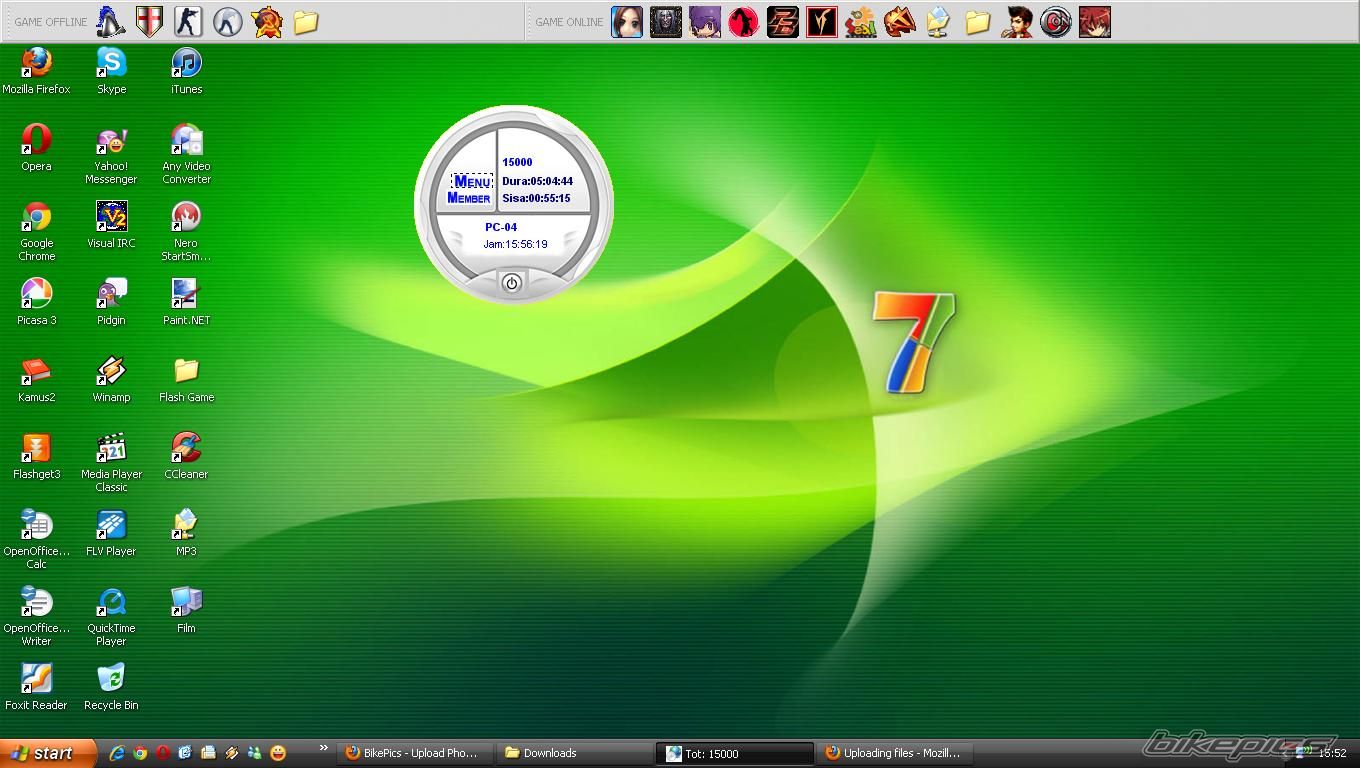
Task: Open the Recycle Bin
Action: [x=111, y=680]
